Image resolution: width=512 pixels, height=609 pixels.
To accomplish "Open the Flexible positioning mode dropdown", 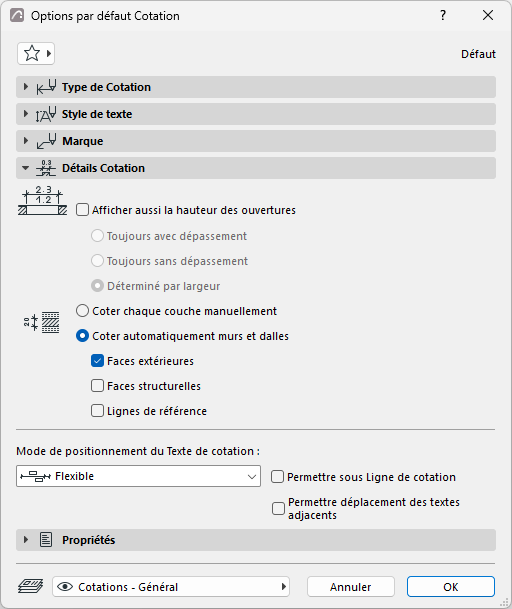I will (138, 476).
